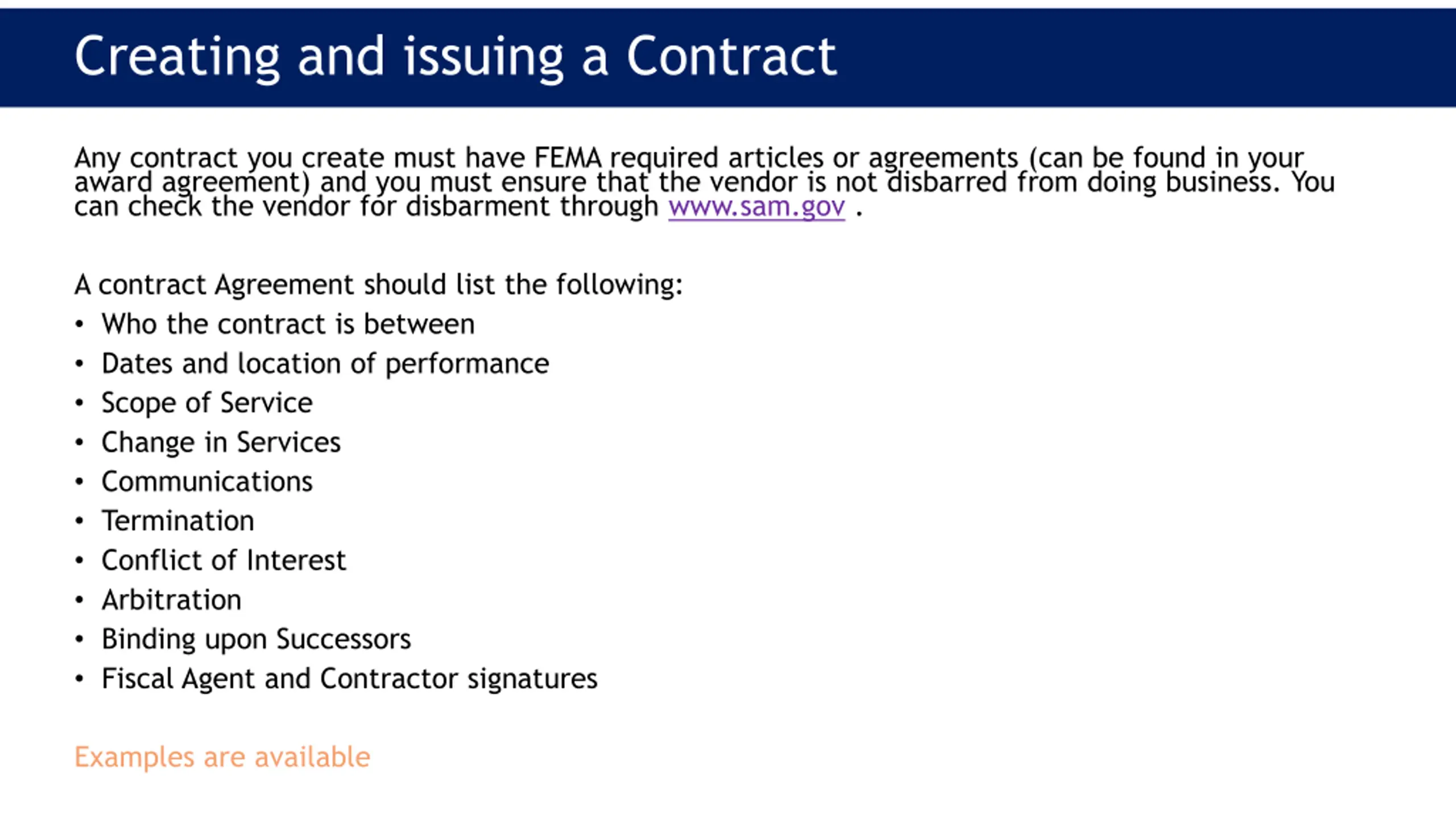The image size is (1456, 819).
Task: Click the dark blue title banner
Action: coord(728,57)
